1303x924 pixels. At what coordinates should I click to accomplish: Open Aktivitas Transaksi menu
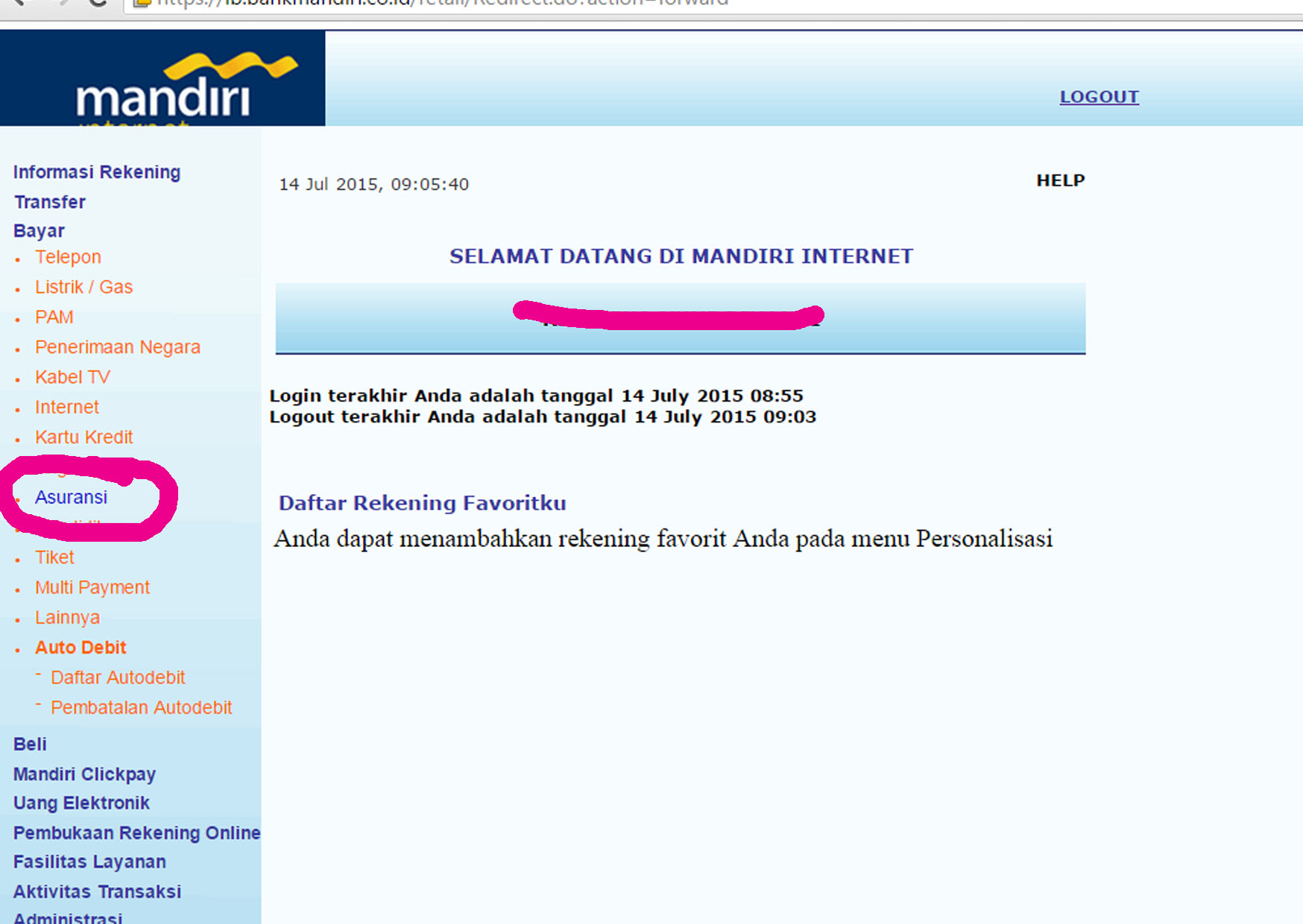point(97,892)
